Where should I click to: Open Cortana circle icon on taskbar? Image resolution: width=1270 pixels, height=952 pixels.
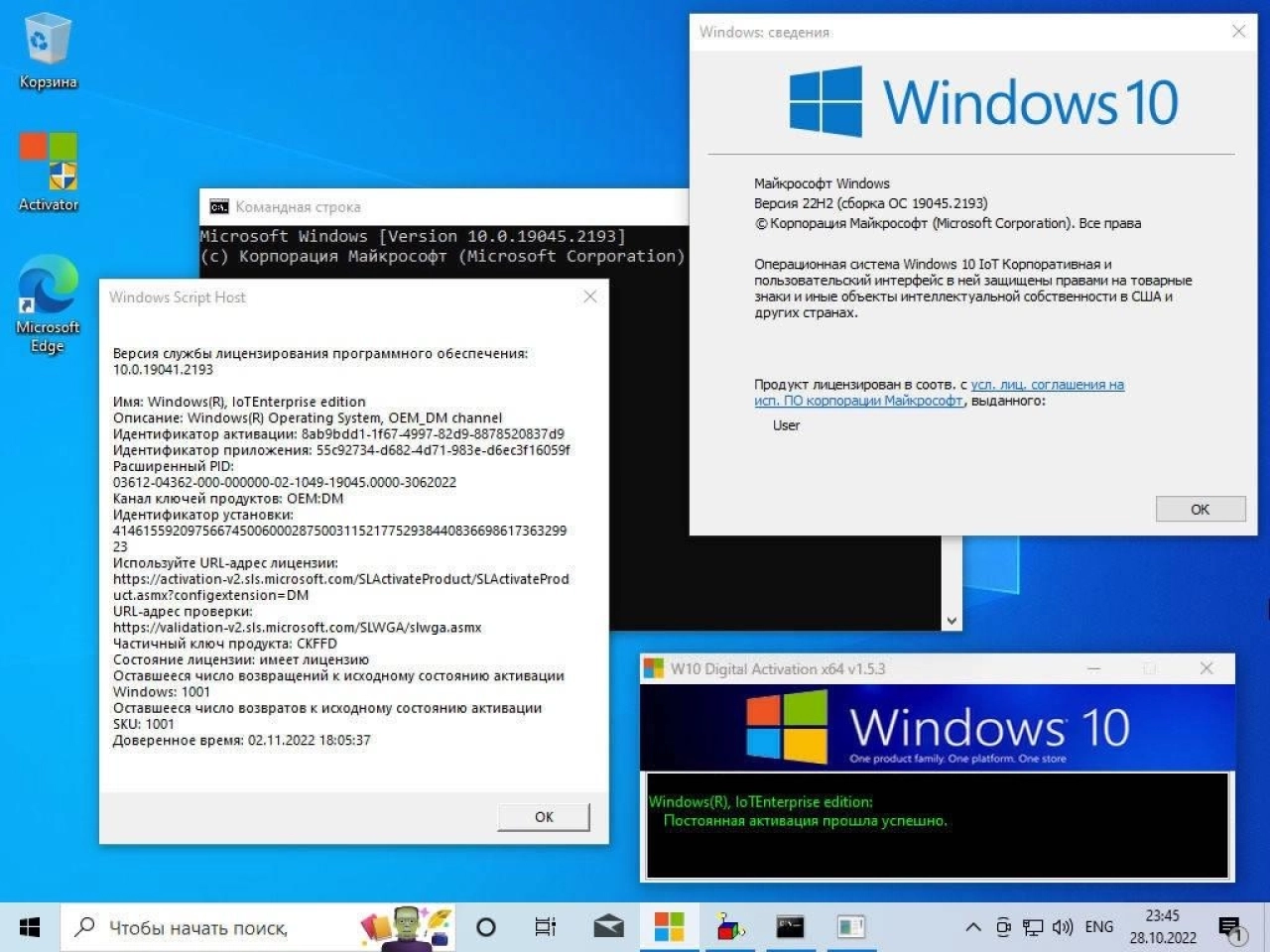[486, 927]
